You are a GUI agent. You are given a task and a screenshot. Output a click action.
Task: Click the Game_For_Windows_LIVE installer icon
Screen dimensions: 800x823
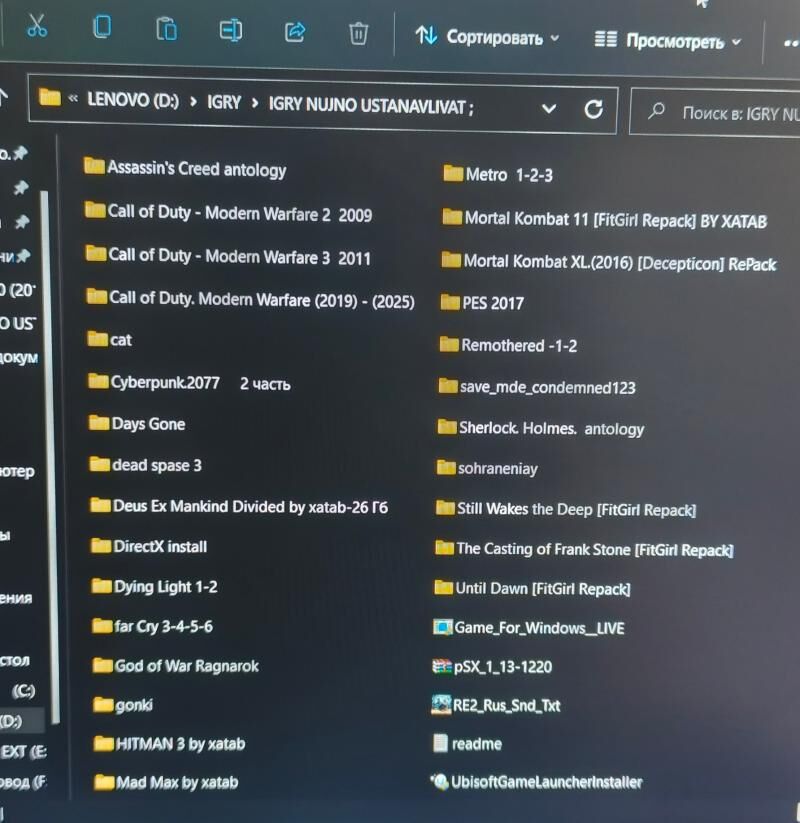tap(442, 627)
